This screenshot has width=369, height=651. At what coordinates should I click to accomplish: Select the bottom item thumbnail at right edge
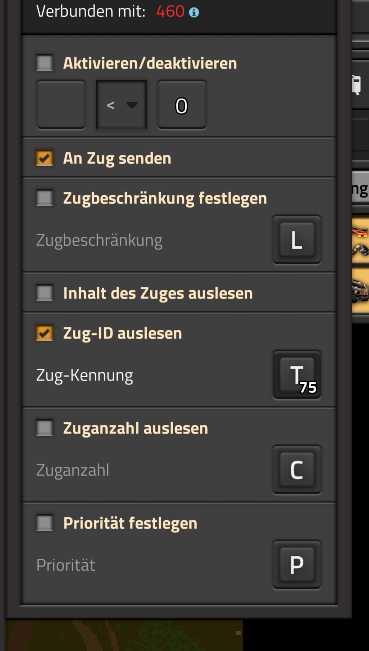[360, 289]
